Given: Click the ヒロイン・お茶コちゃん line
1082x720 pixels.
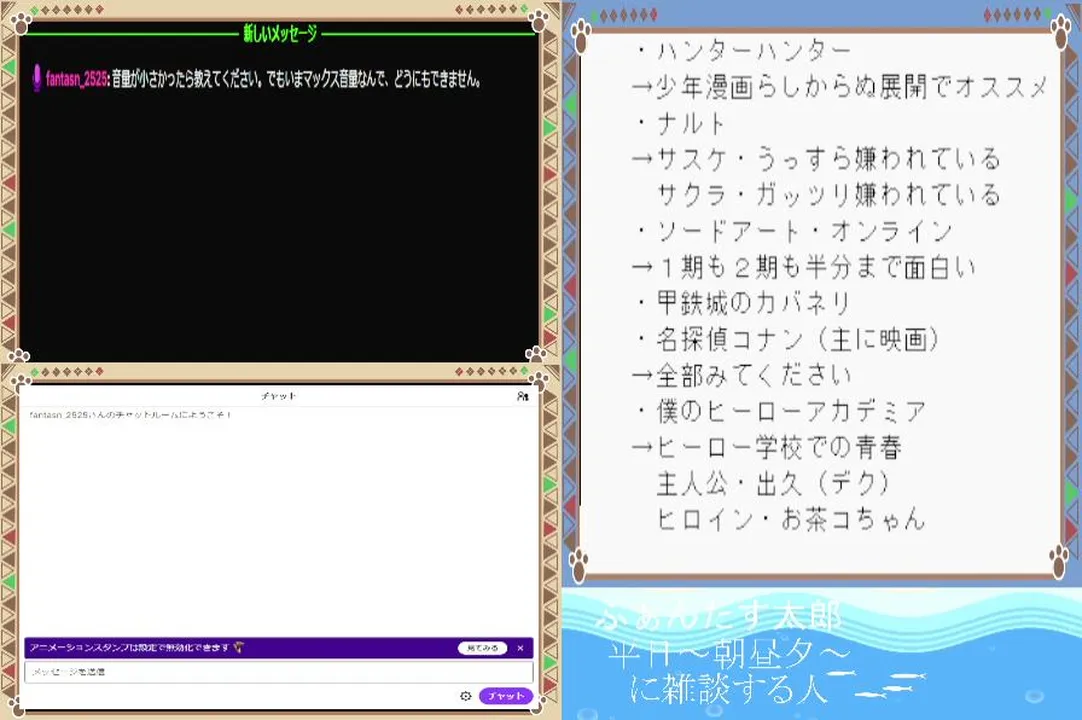Looking at the screenshot, I should (x=791, y=519).
